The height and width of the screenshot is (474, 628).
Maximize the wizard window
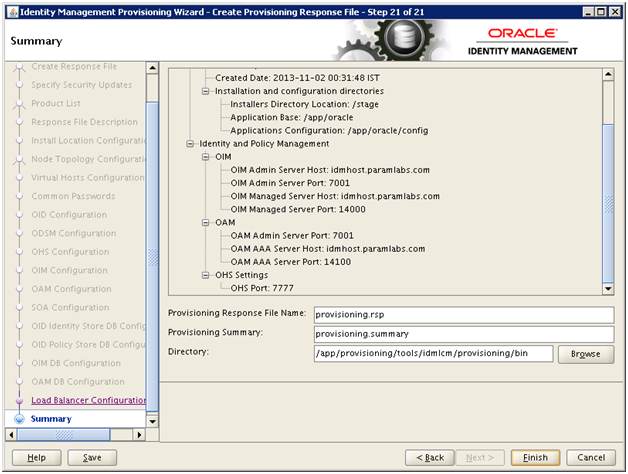601,12
